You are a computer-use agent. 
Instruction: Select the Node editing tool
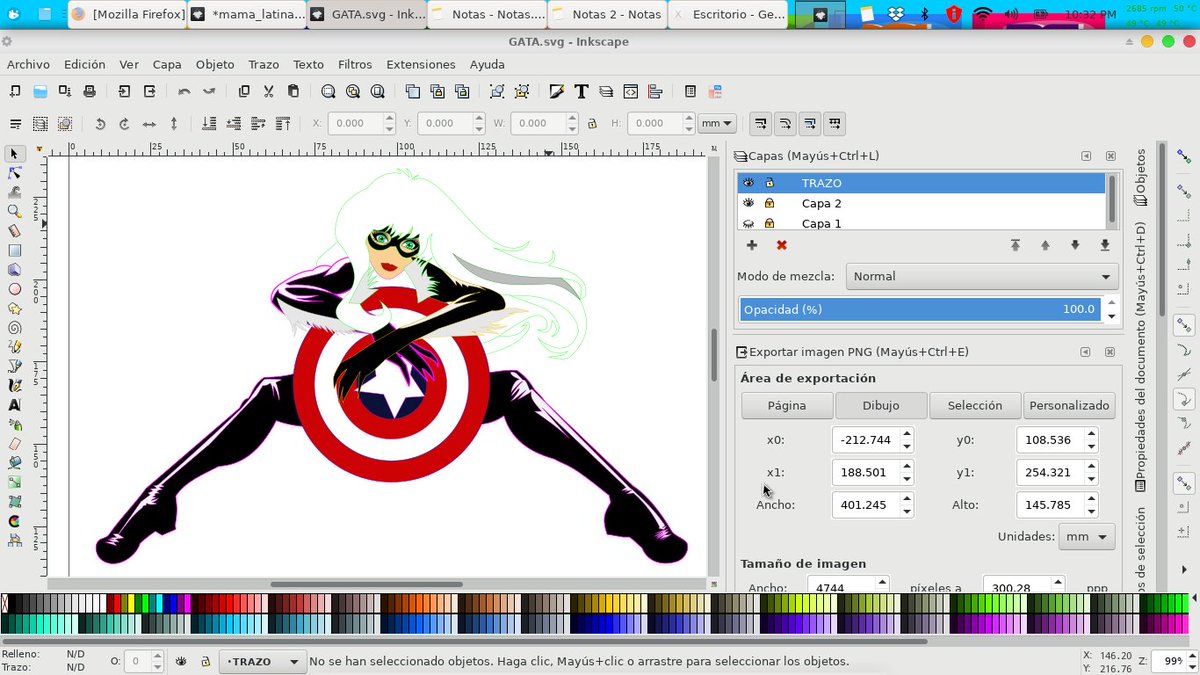click(x=15, y=173)
